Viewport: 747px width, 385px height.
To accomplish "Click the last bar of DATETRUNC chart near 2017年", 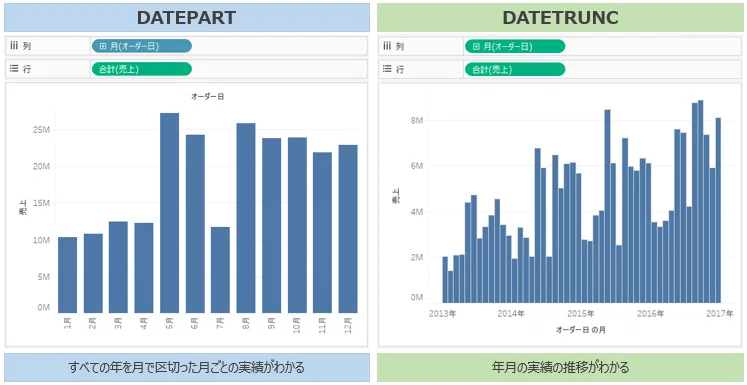I will tap(718, 210).
